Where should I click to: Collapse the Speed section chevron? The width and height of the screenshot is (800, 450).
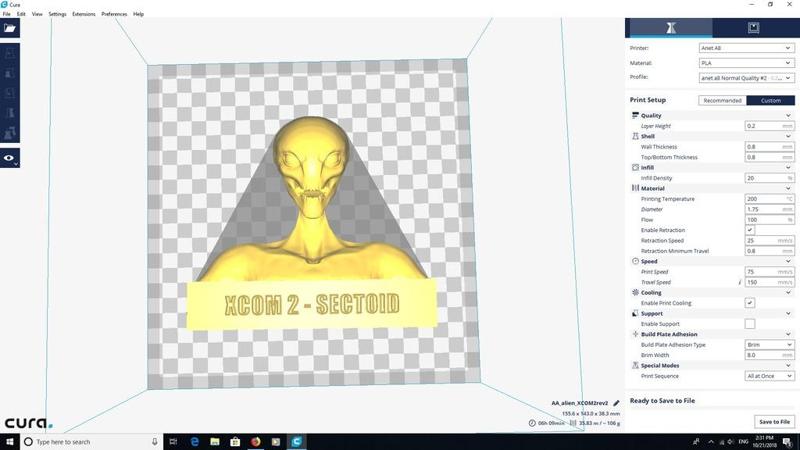(x=788, y=261)
